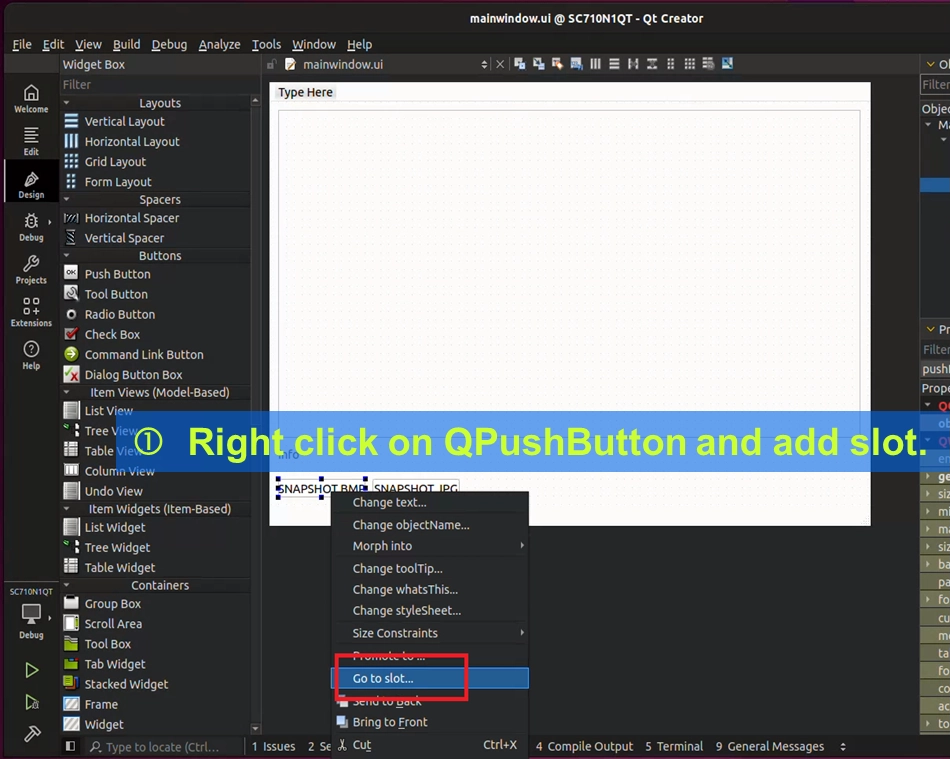Click the Adjust Size toolbar icon
Image resolution: width=952 pixels, height=759 pixels.
pos(727,64)
